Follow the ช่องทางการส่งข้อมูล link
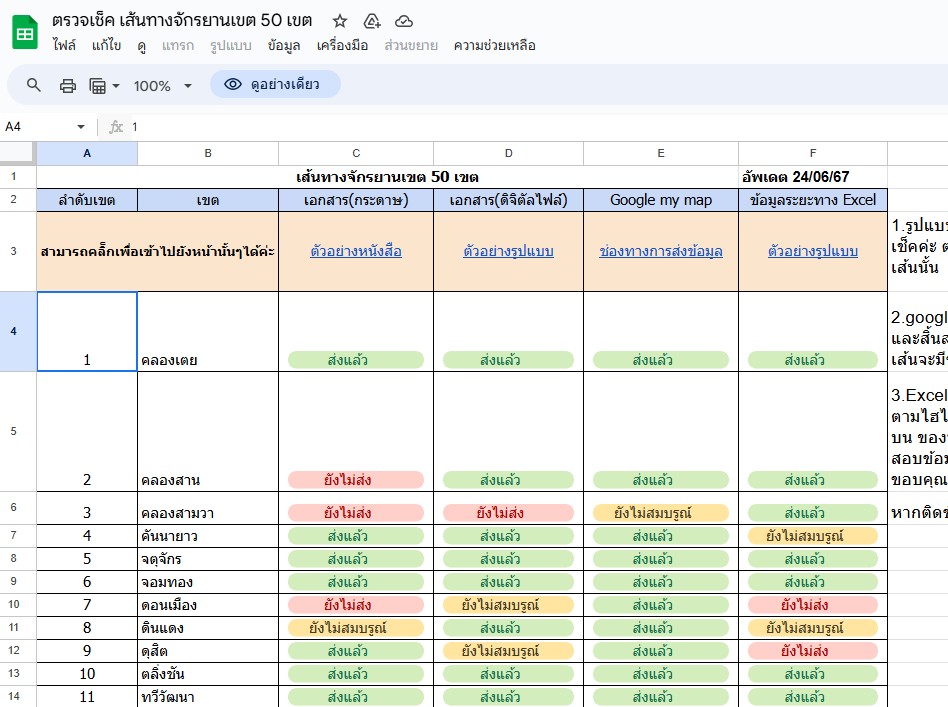Screen dimensions: 948x707 [660, 251]
